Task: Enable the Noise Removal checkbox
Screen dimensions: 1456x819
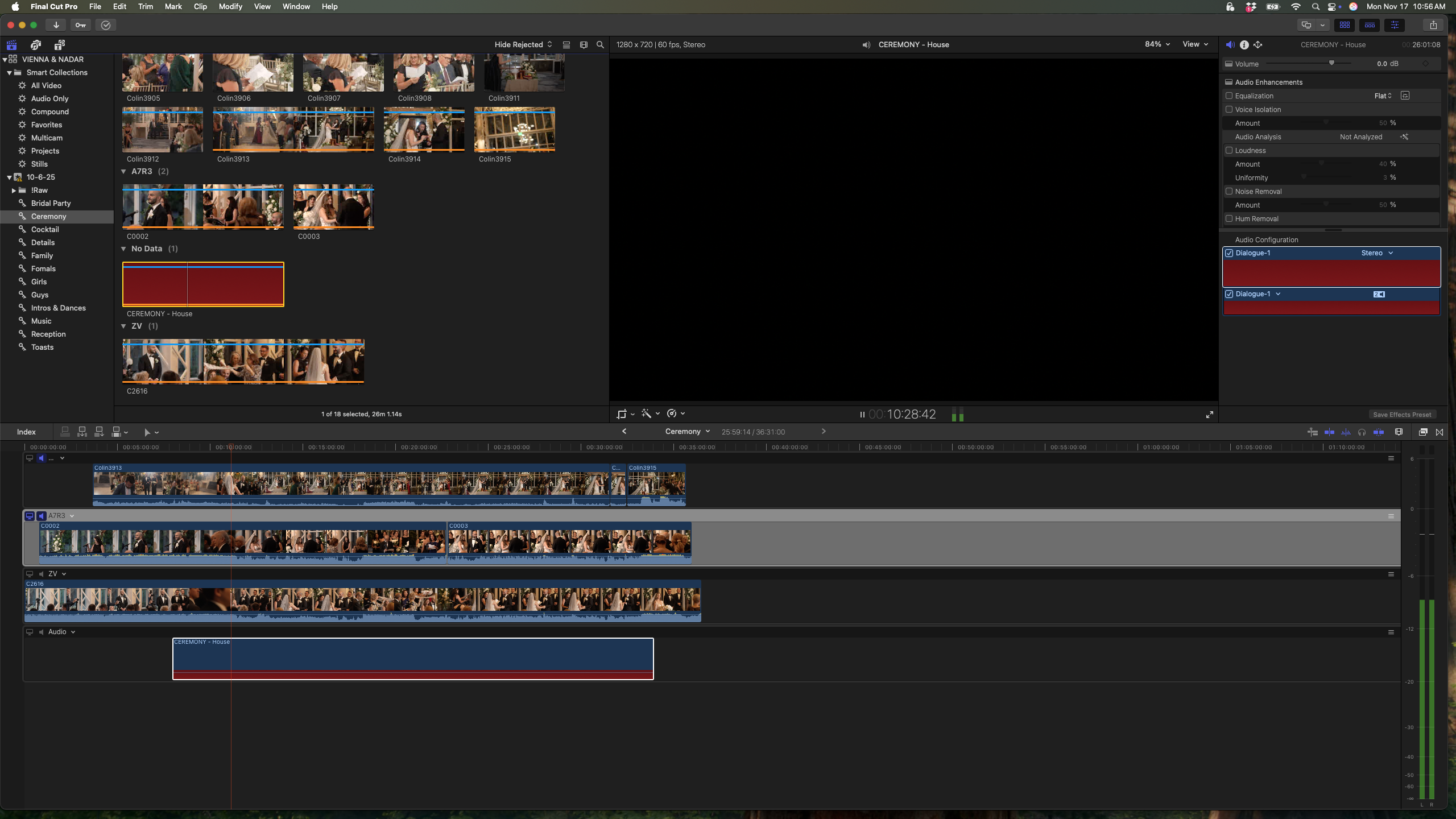Action: (1229, 192)
